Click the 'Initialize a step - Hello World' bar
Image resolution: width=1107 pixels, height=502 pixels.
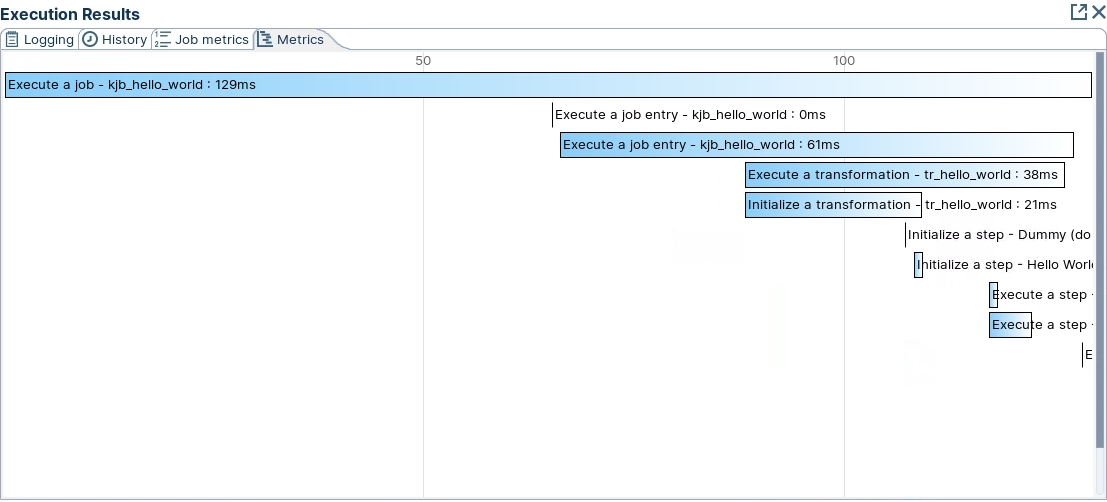[918, 265]
